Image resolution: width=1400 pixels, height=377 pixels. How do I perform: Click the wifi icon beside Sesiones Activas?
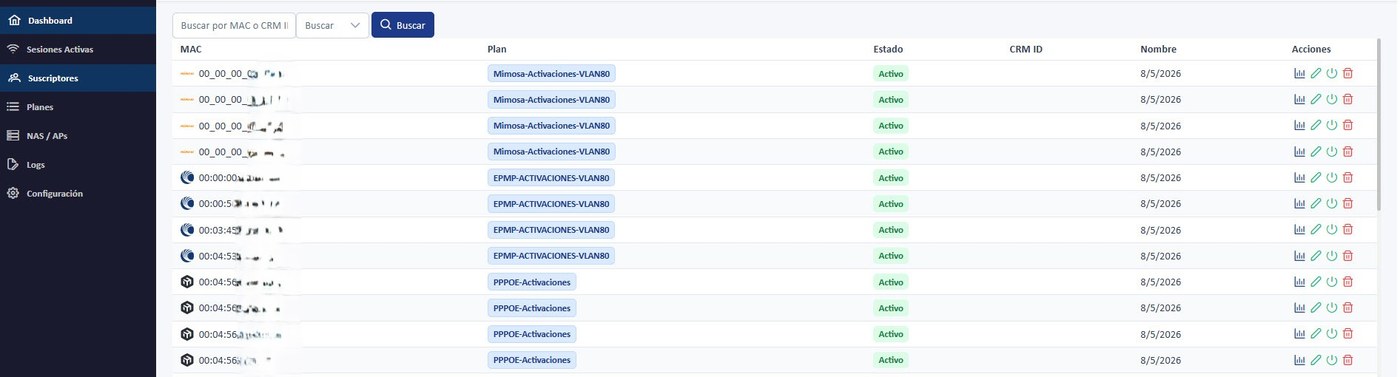[14, 49]
